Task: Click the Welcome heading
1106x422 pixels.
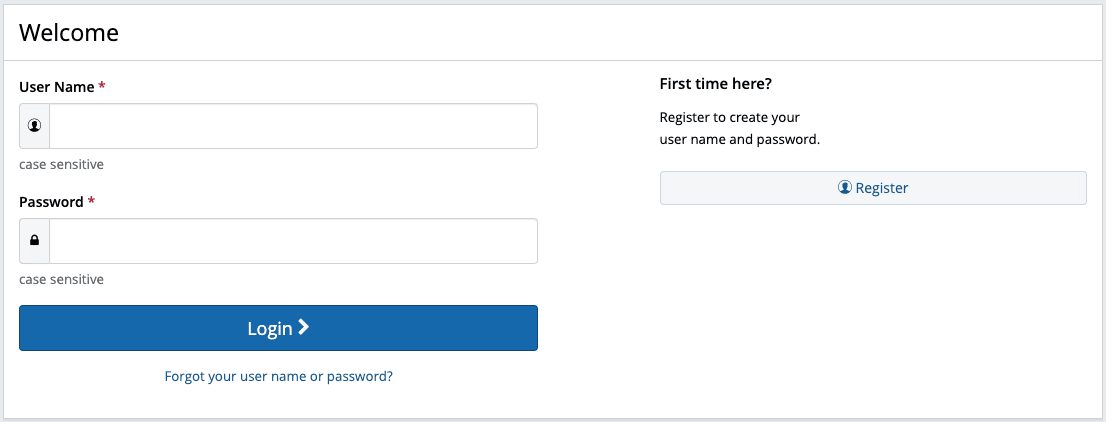Action: click(x=69, y=32)
